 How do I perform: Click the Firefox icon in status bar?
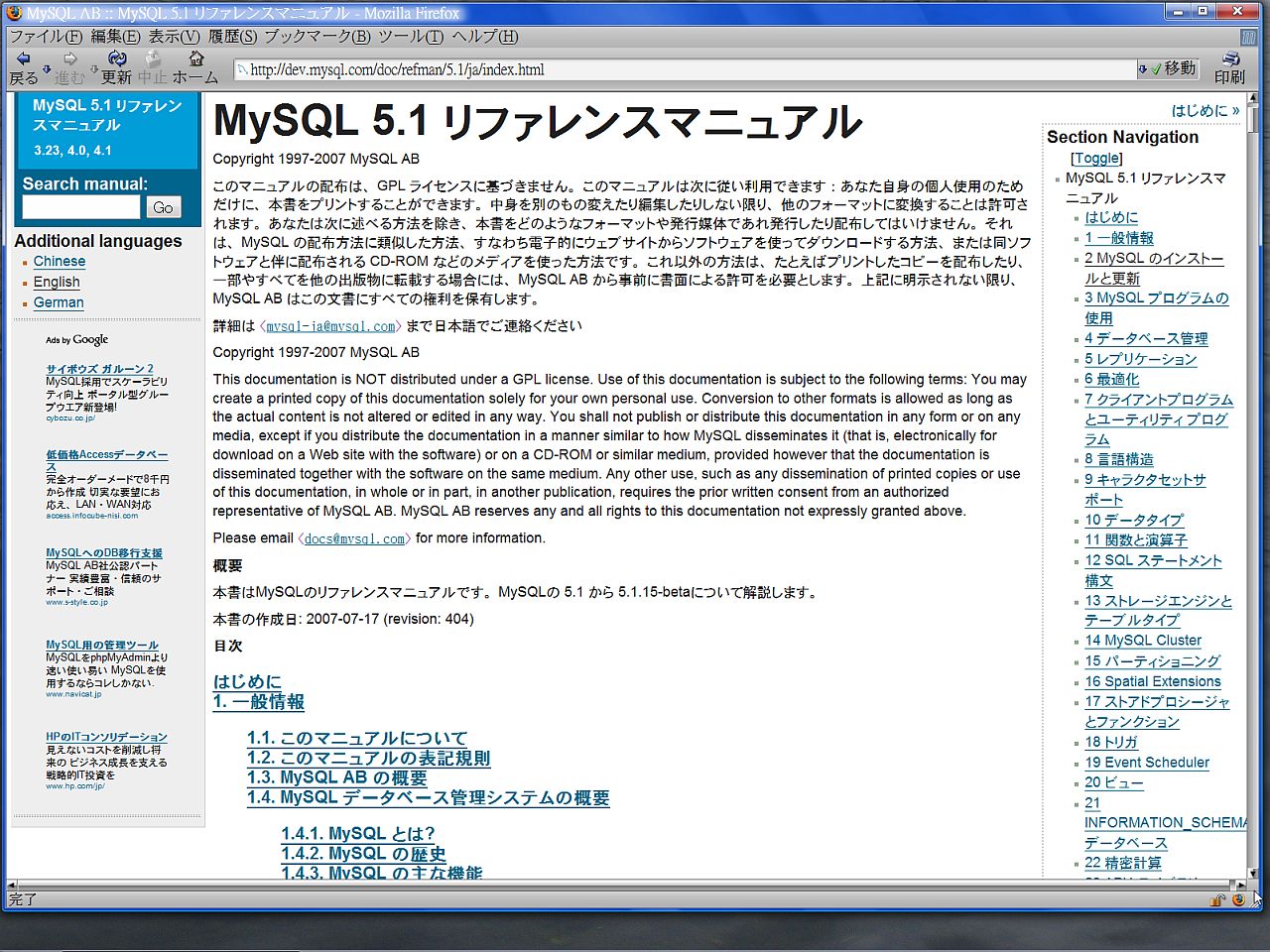coord(1238,900)
